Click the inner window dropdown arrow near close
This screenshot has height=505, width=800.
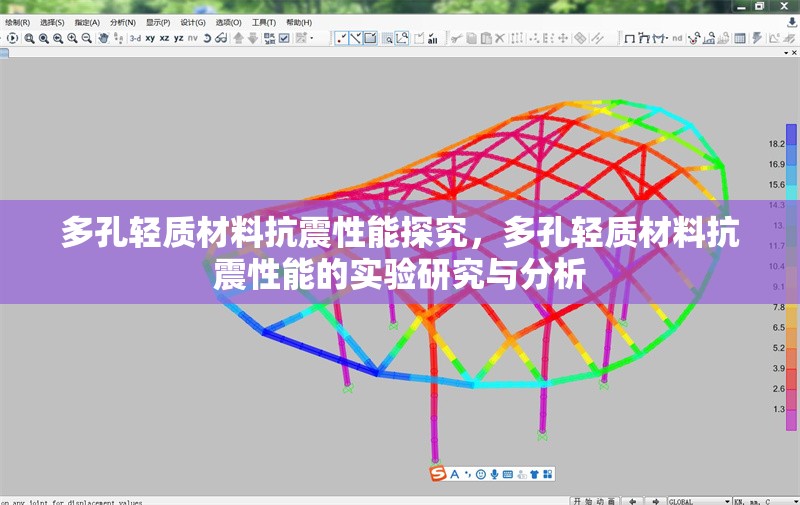[786, 53]
